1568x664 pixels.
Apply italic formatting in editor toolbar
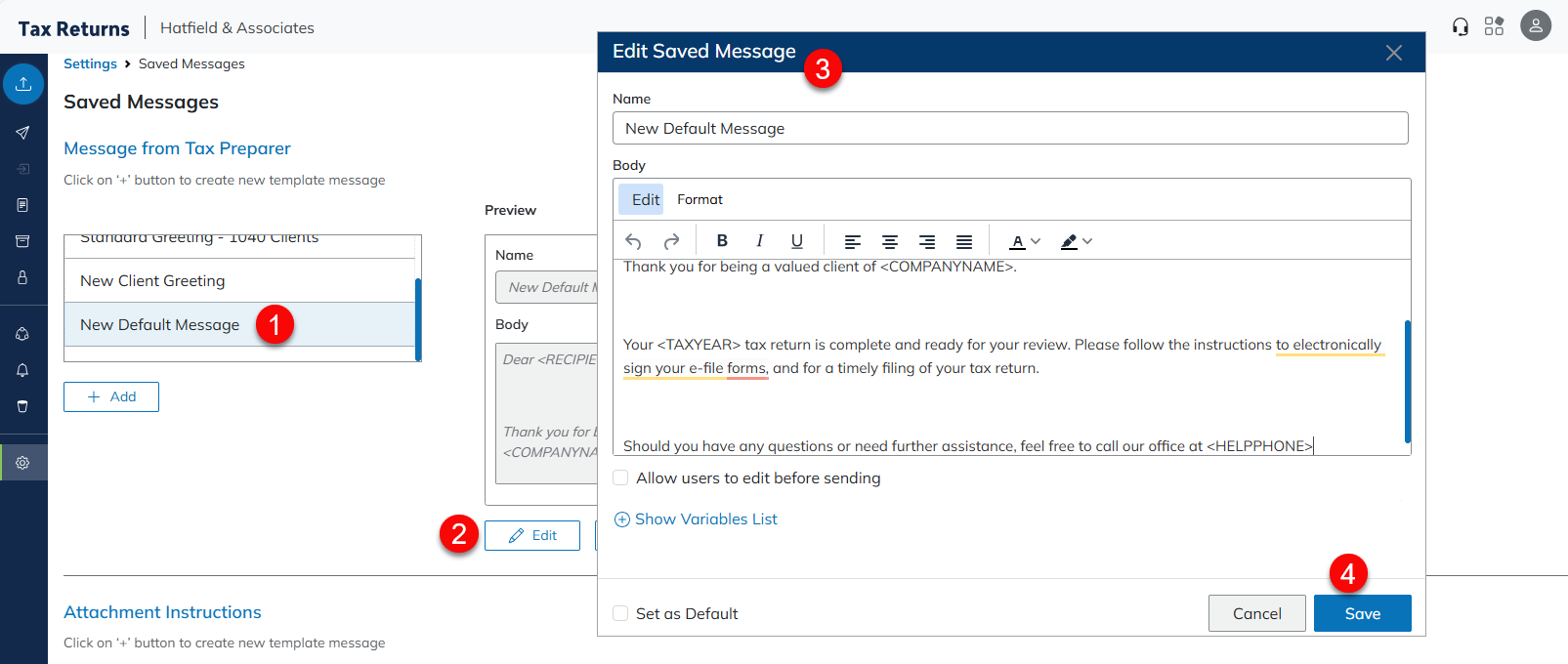[759, 241]
